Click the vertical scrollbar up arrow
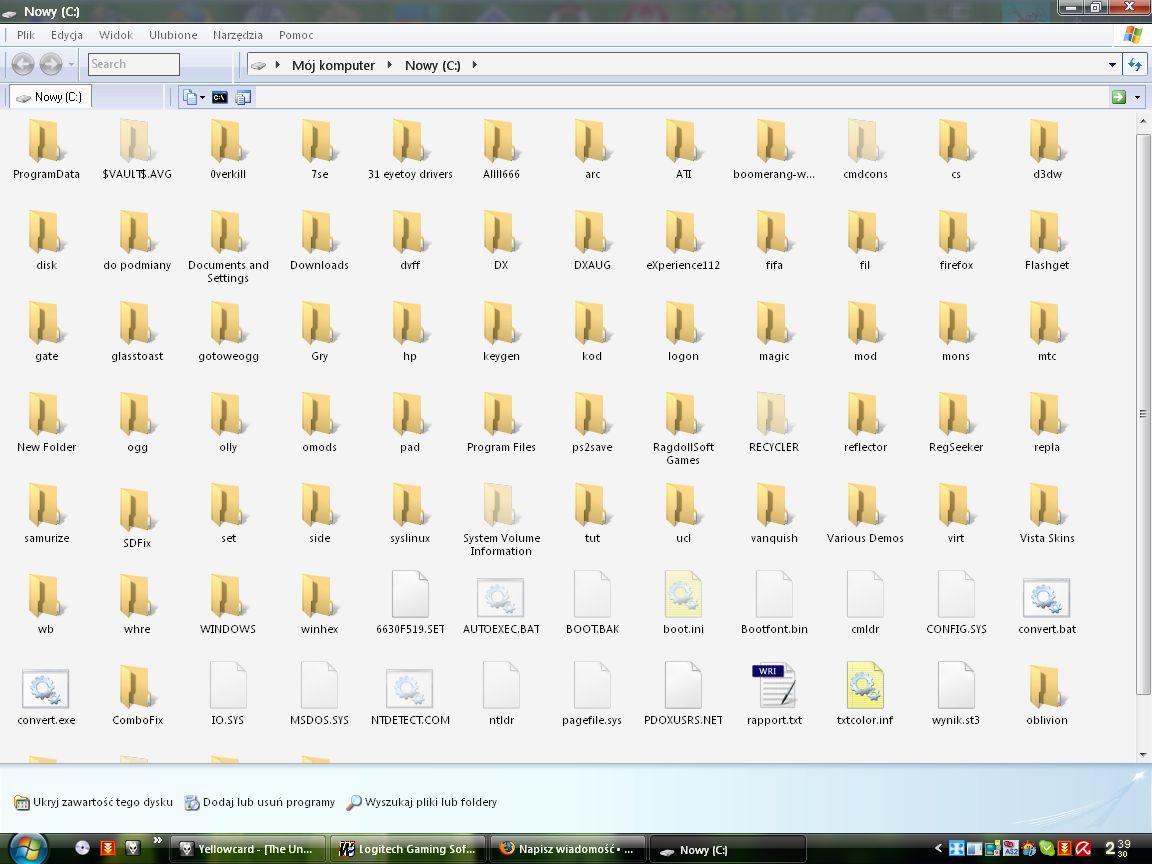The width and height of the screenshot is (1152, 864). 1143,120
